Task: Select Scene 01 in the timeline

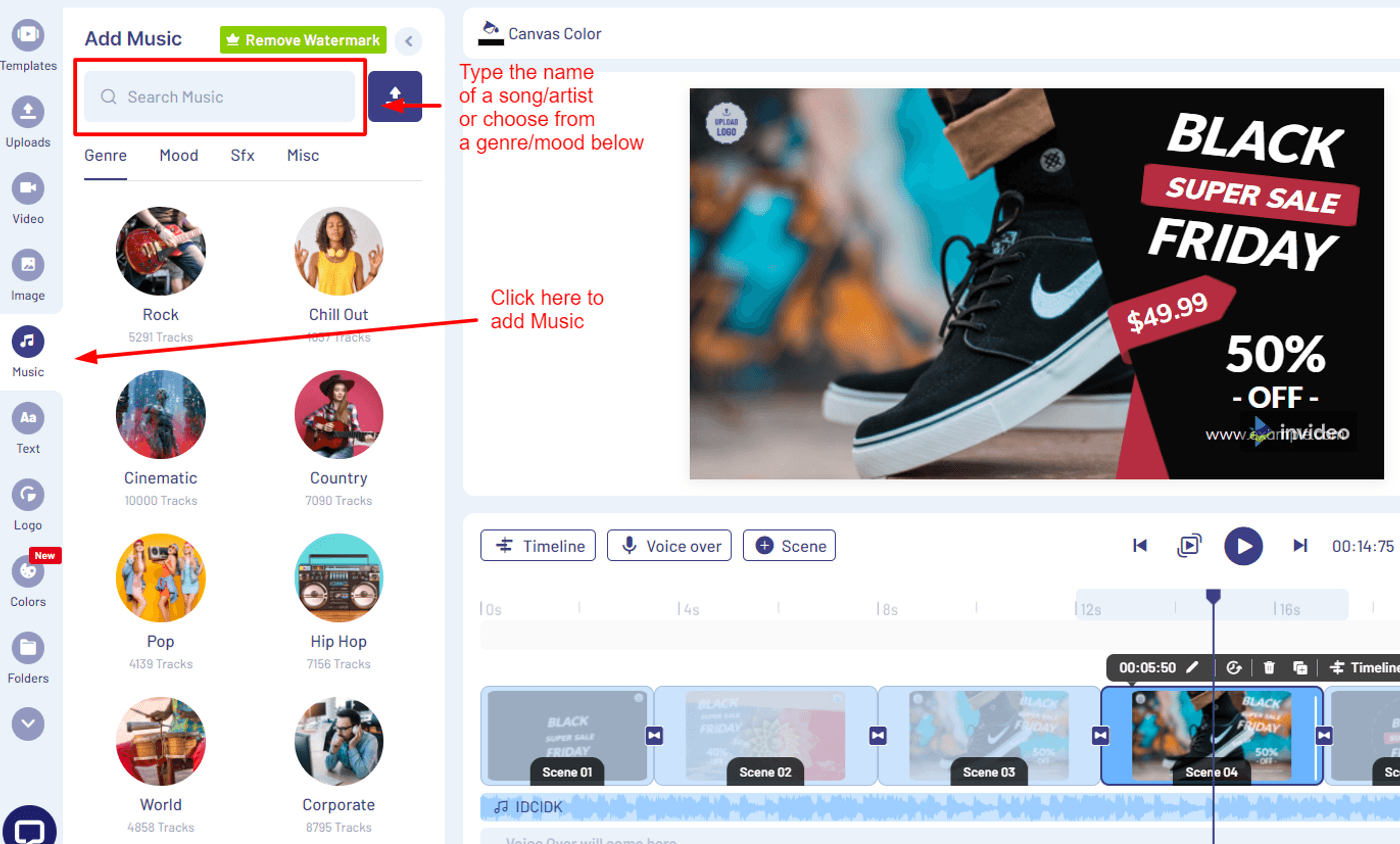Action: pyautogui.click(x=567, y=735)
